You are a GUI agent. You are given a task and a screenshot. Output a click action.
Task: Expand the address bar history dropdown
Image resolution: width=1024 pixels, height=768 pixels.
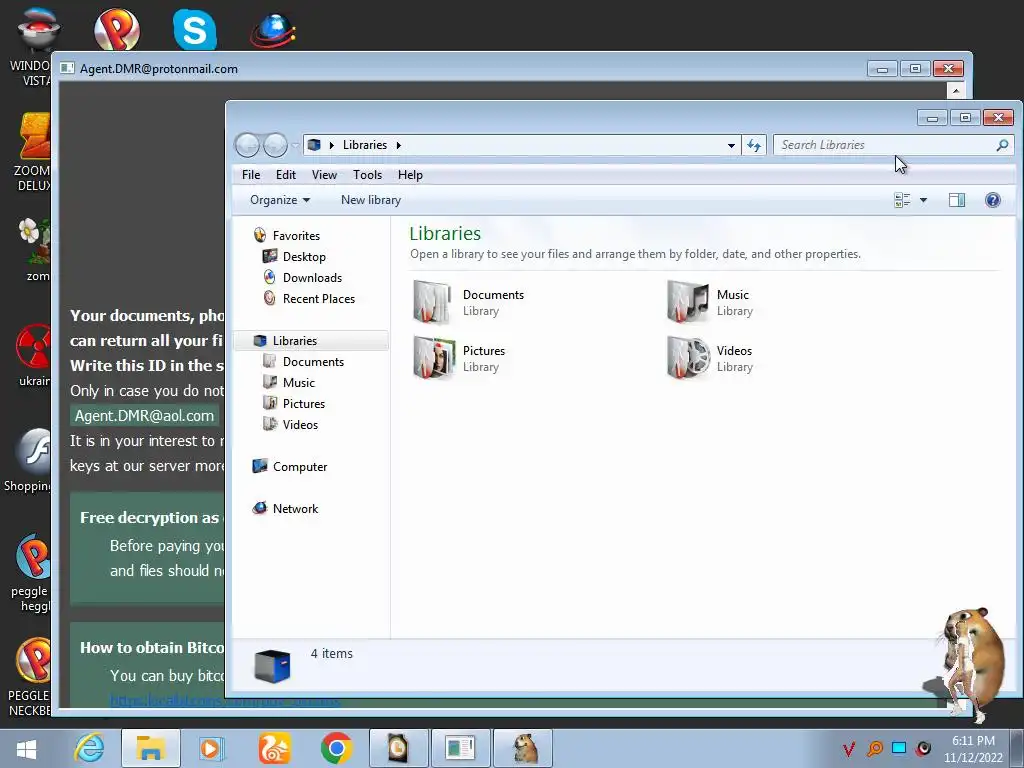click(731, 145)
